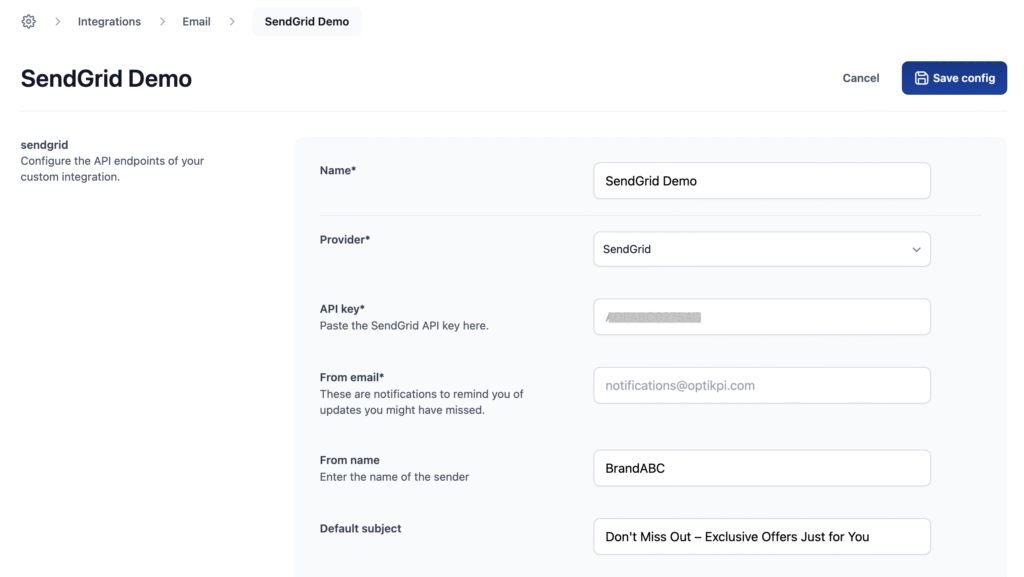Click the 'Default subject' label
This screenshot has height=577, width=1024.
point(360,528)
